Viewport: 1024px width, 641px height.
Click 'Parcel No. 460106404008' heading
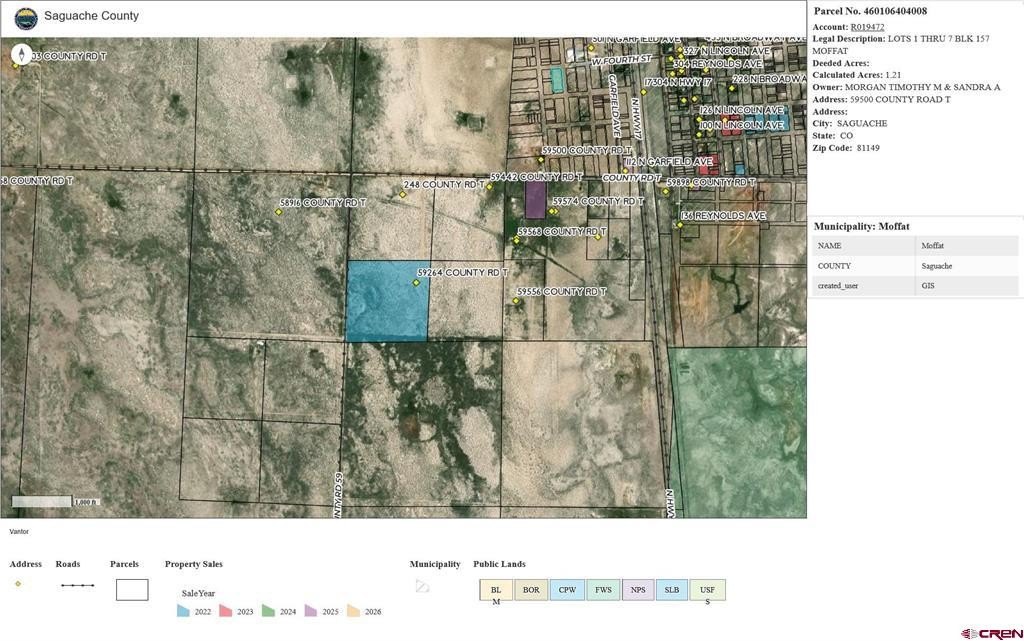pos(870,11)
